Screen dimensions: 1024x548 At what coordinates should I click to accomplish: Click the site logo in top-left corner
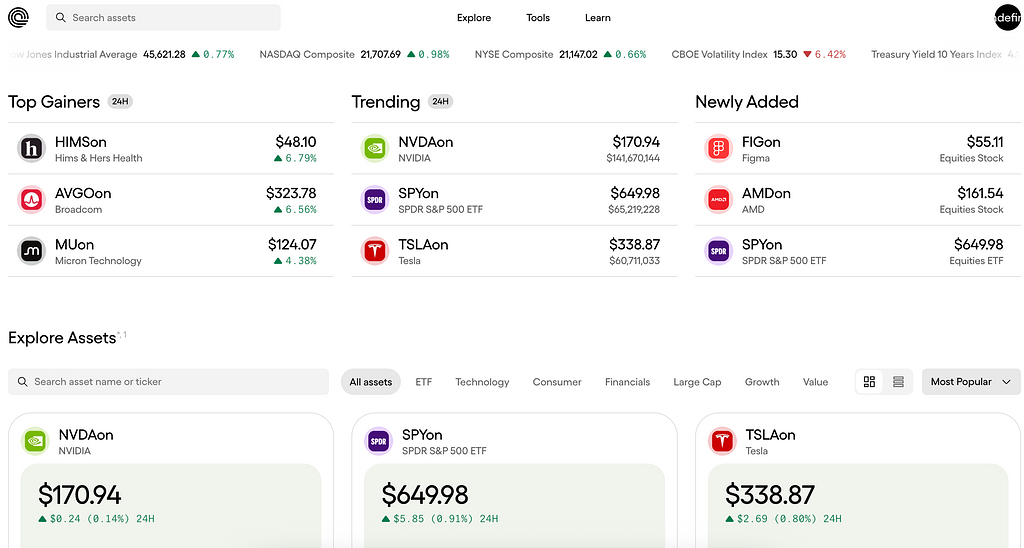(x=19, y=17)
